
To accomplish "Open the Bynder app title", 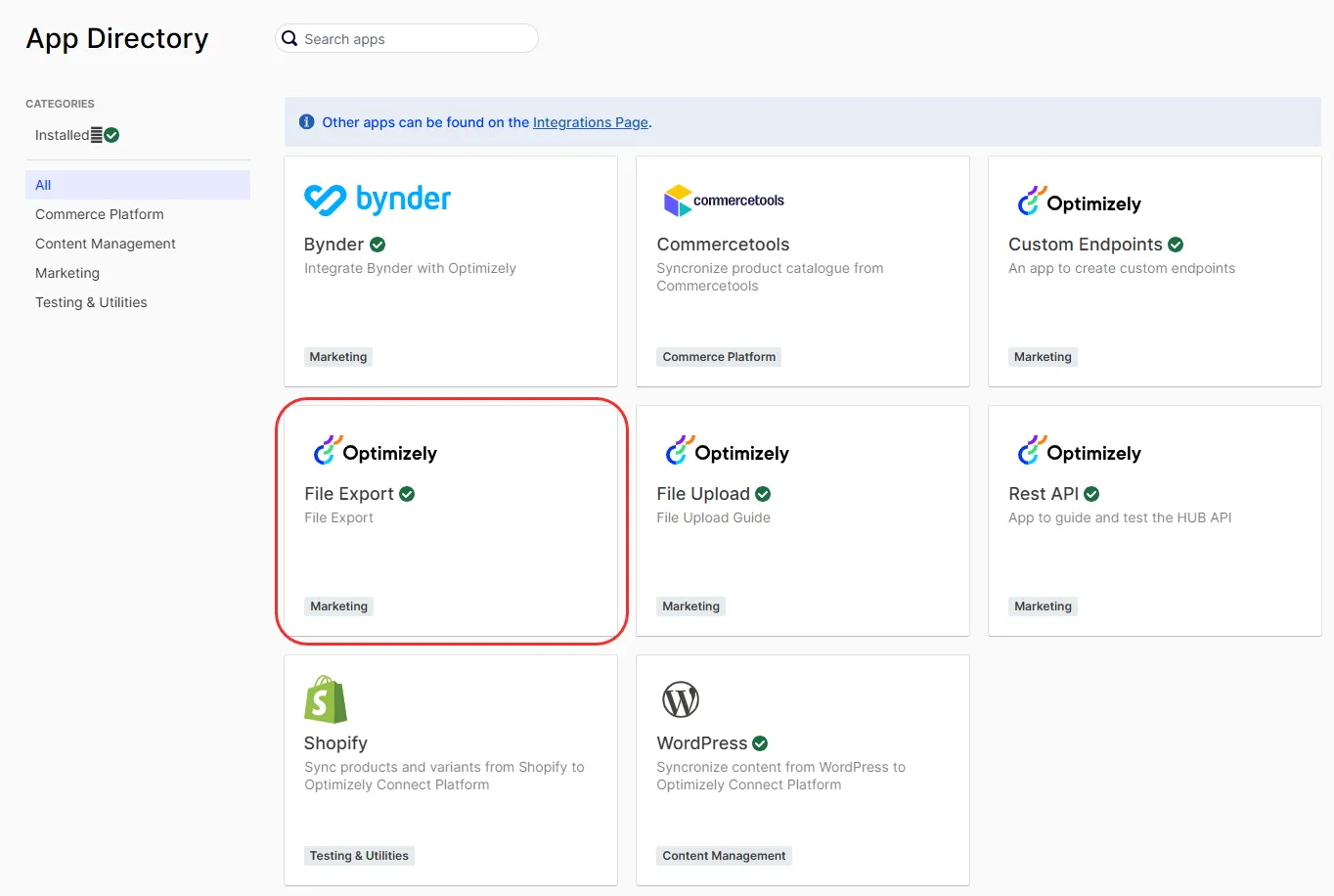I will click(x=333, y=245).
